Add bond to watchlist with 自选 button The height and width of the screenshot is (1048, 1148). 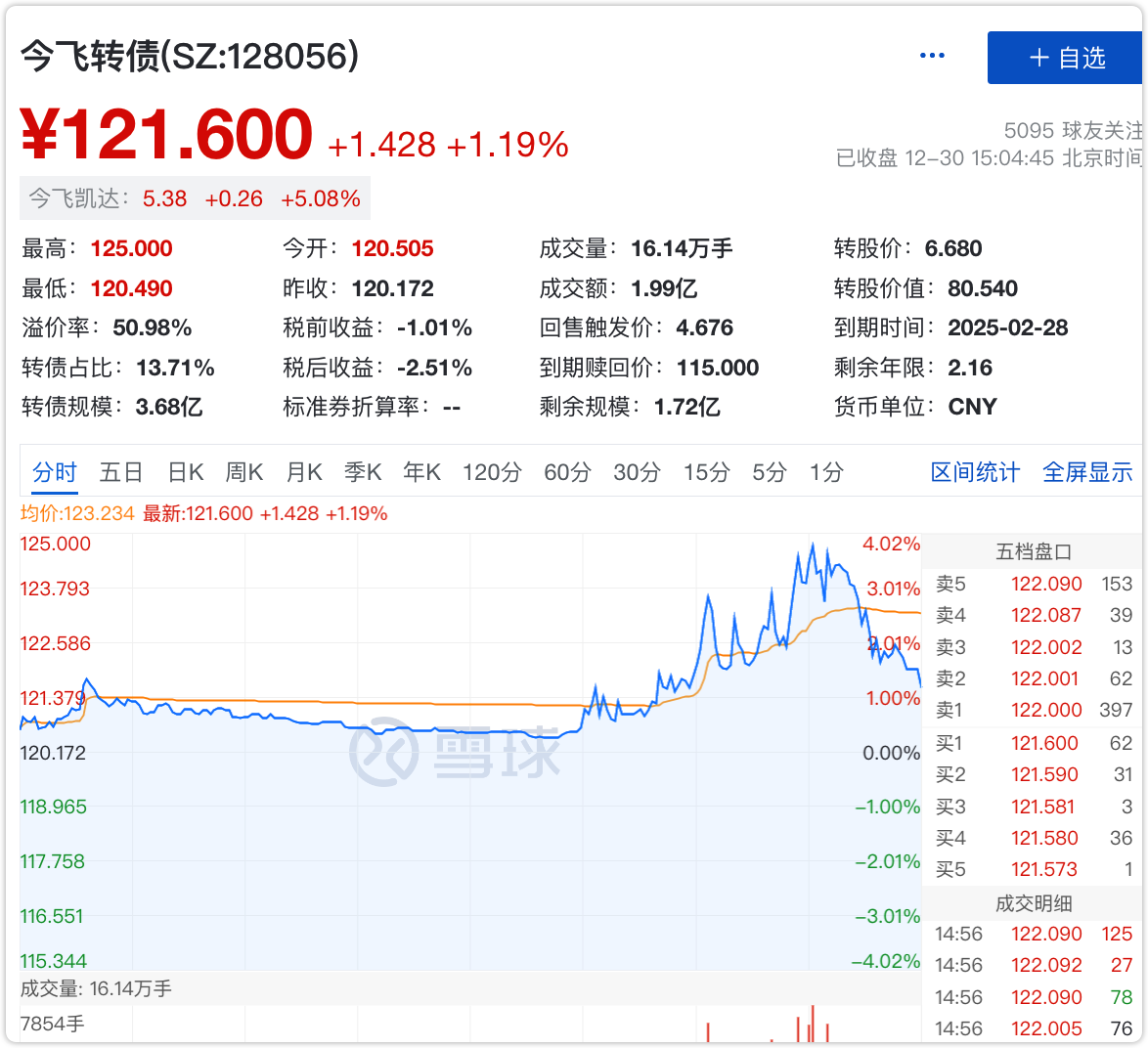coord(1066,58)
